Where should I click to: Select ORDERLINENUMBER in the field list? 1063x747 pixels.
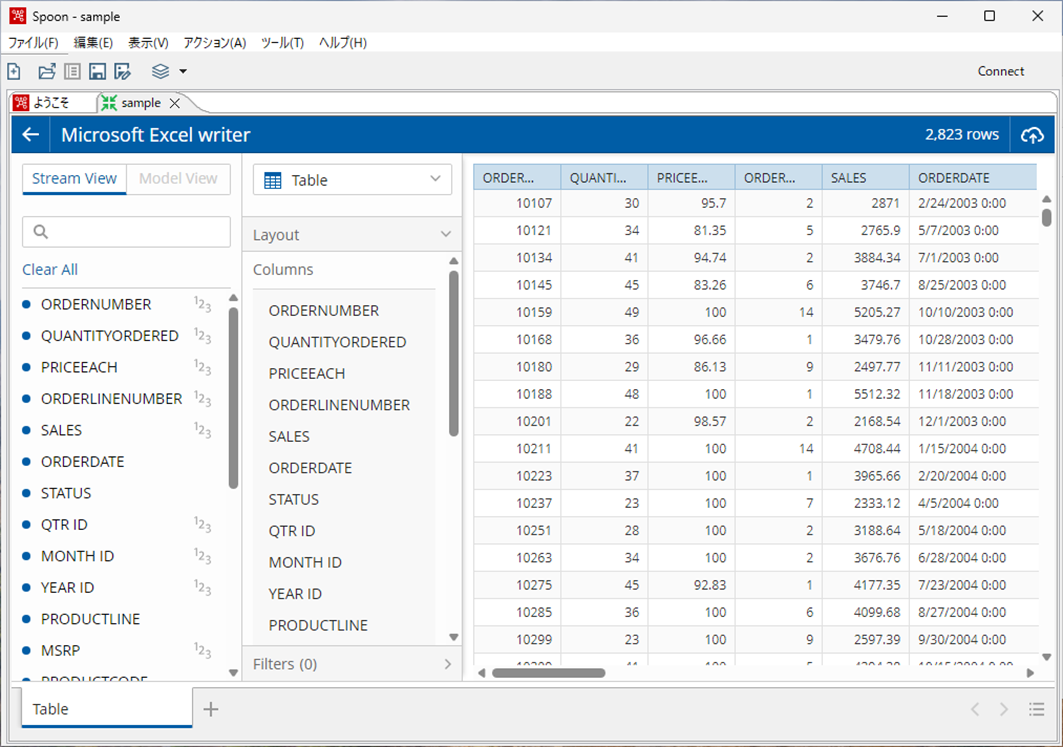[x=112, y=399]
